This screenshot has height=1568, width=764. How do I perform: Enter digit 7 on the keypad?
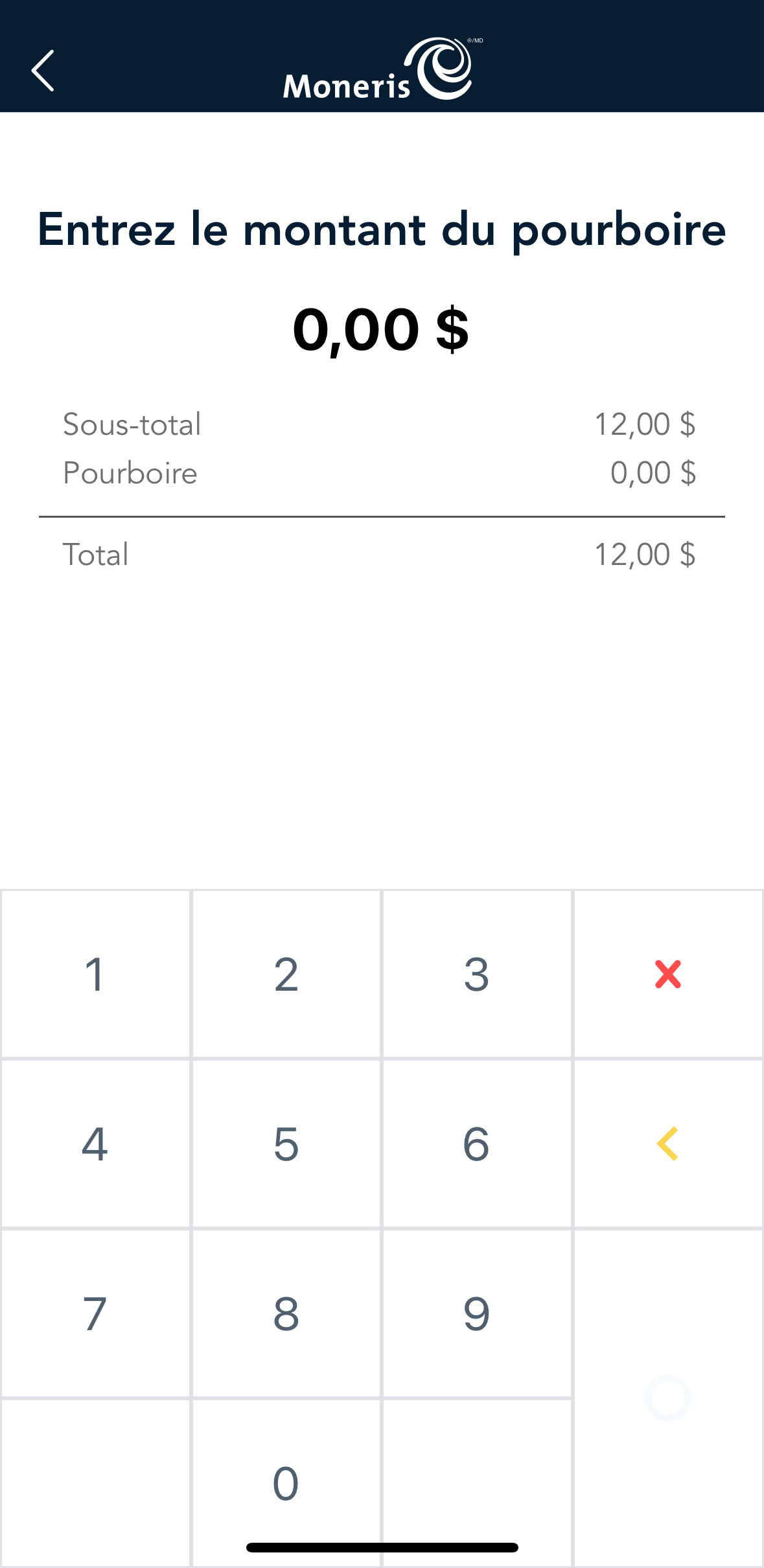[x=95, y=1313]
